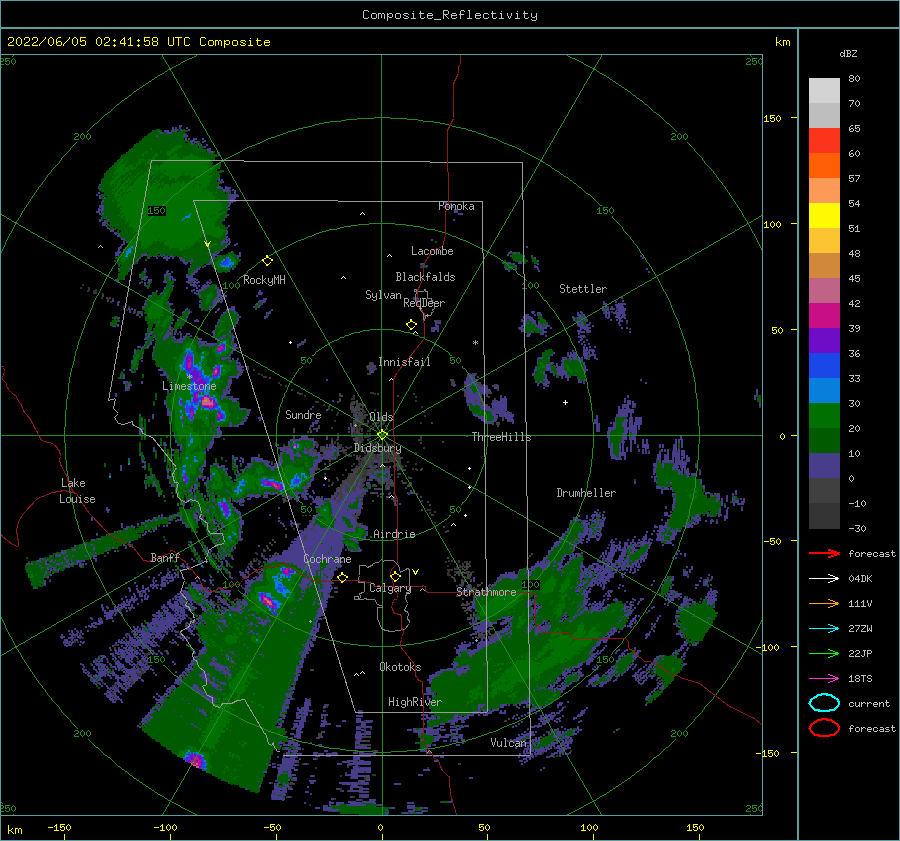
Task: Select the yellow 54 dBZ color swatch
Action: pos(824,215)
